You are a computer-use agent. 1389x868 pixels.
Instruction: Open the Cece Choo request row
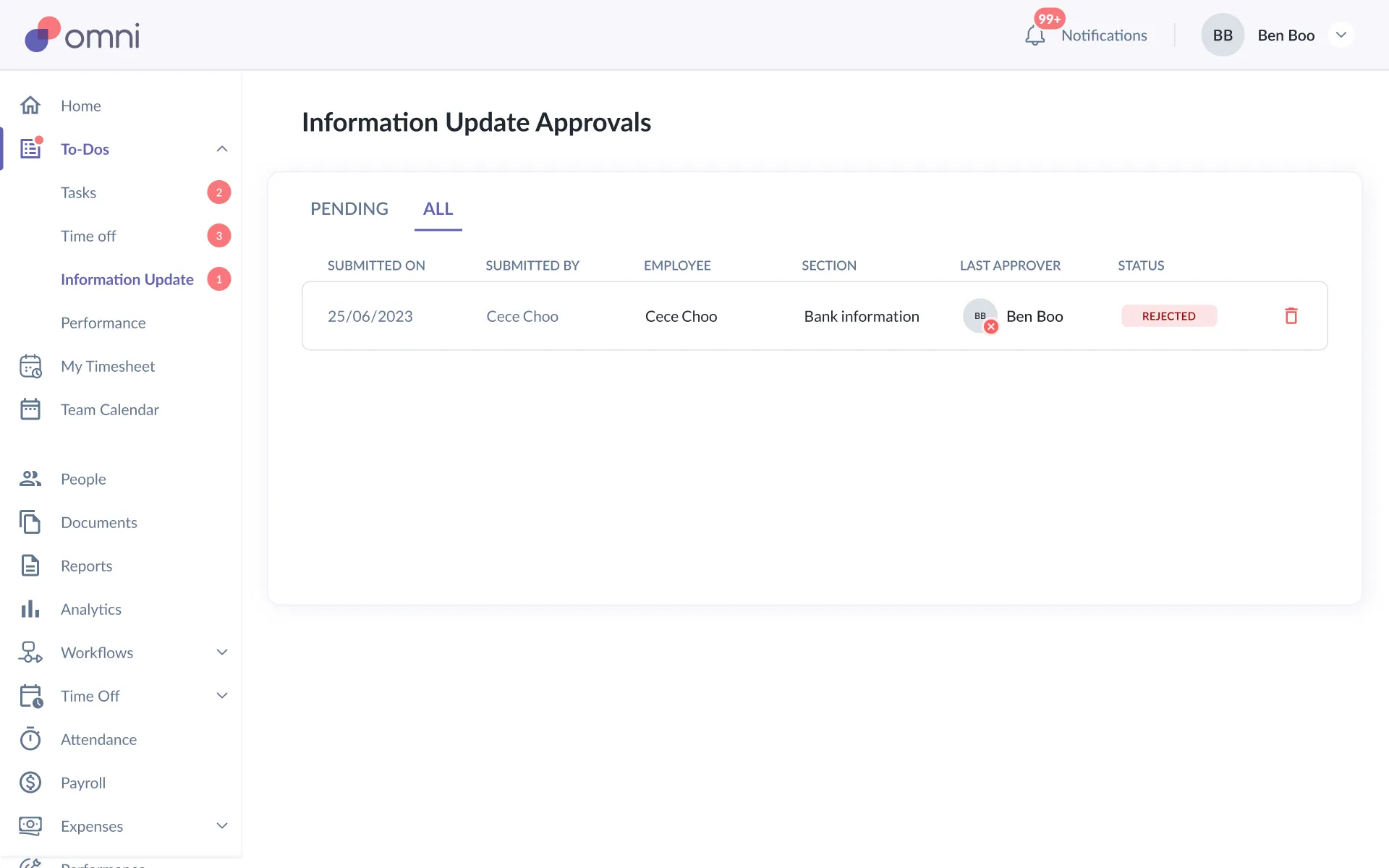(x=680, y=316)
